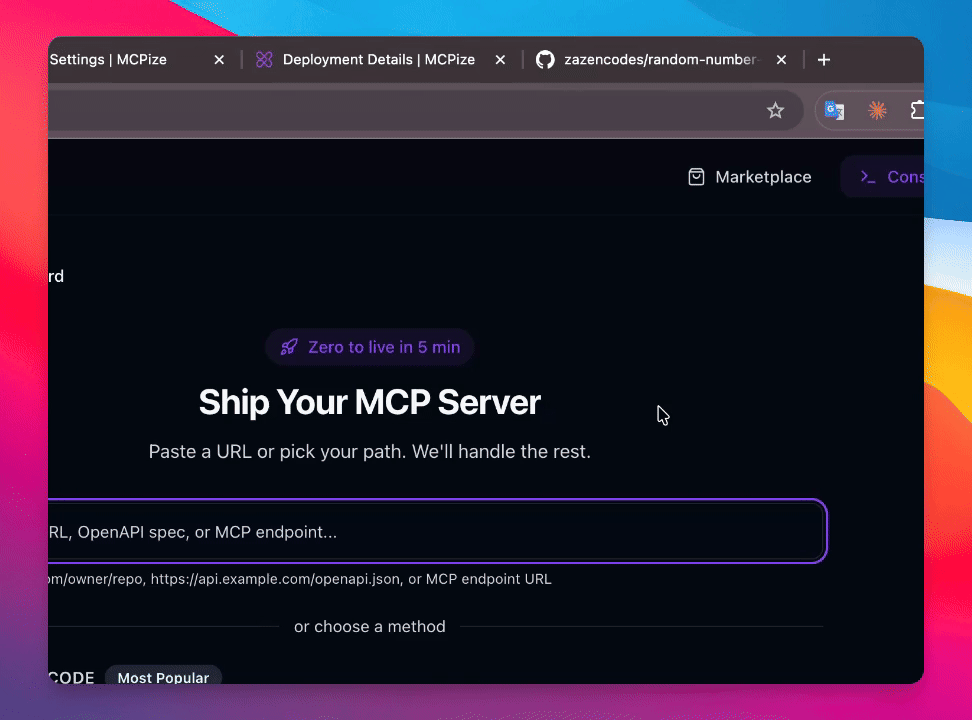Image resolution: width=972 pixels, height=720 pixels.
Task: Click the GitHub favicon on the tab
Action: pos(545,60)
